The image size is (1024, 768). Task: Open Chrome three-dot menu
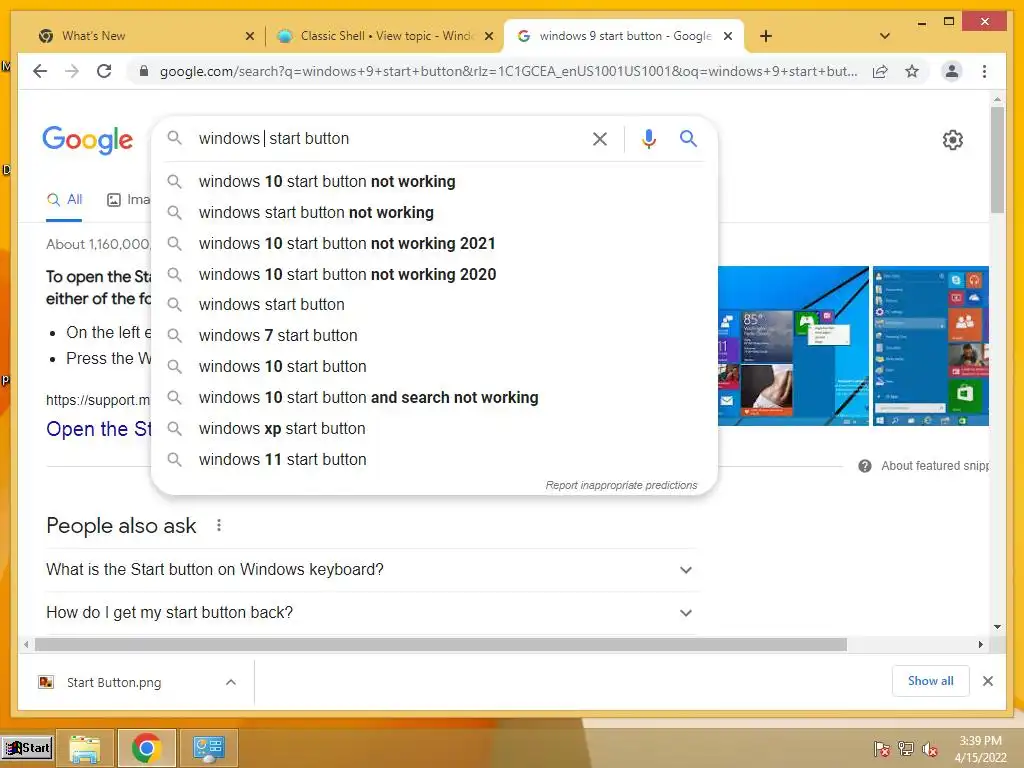click(984, 71)
